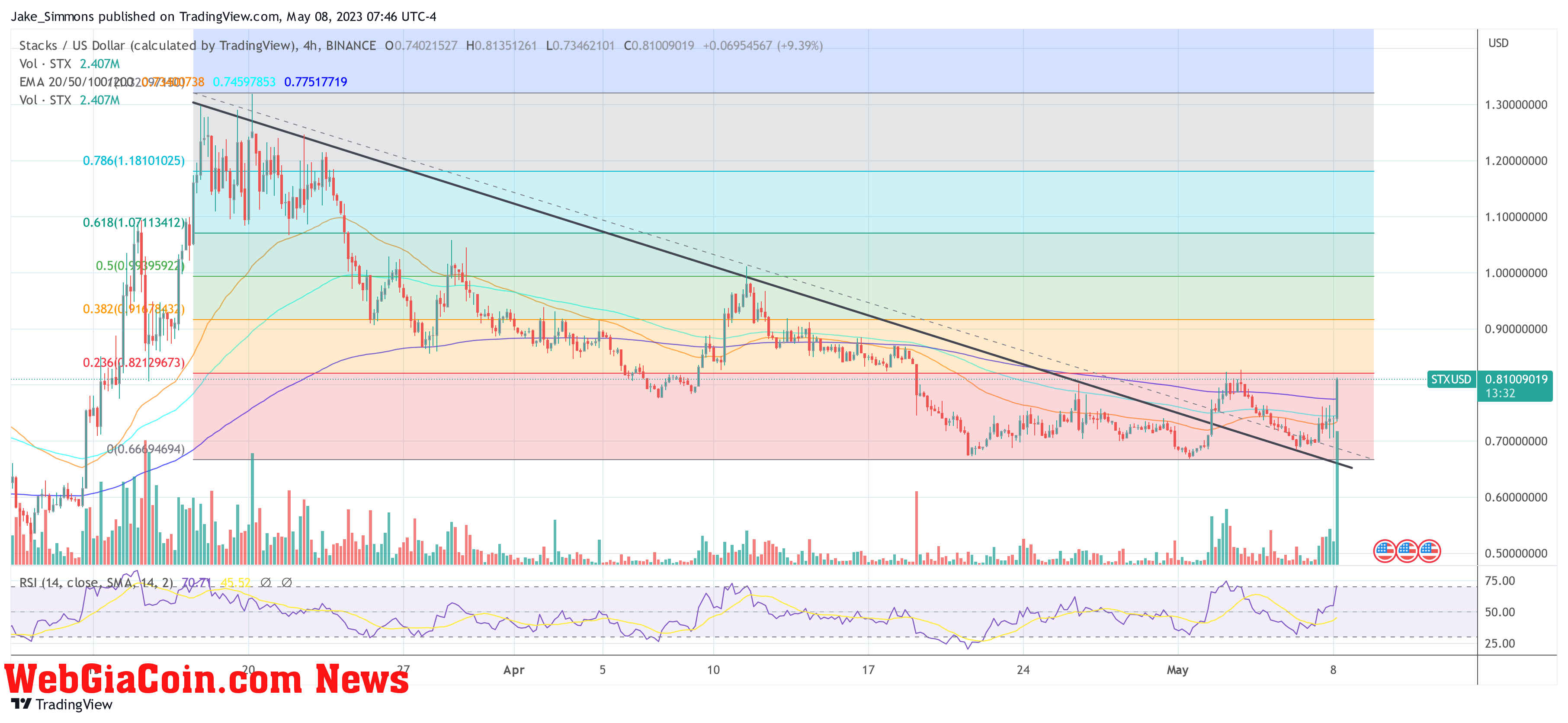Click the Jake_Simmons published header text

pyautogui.click(x=223, y=16)
